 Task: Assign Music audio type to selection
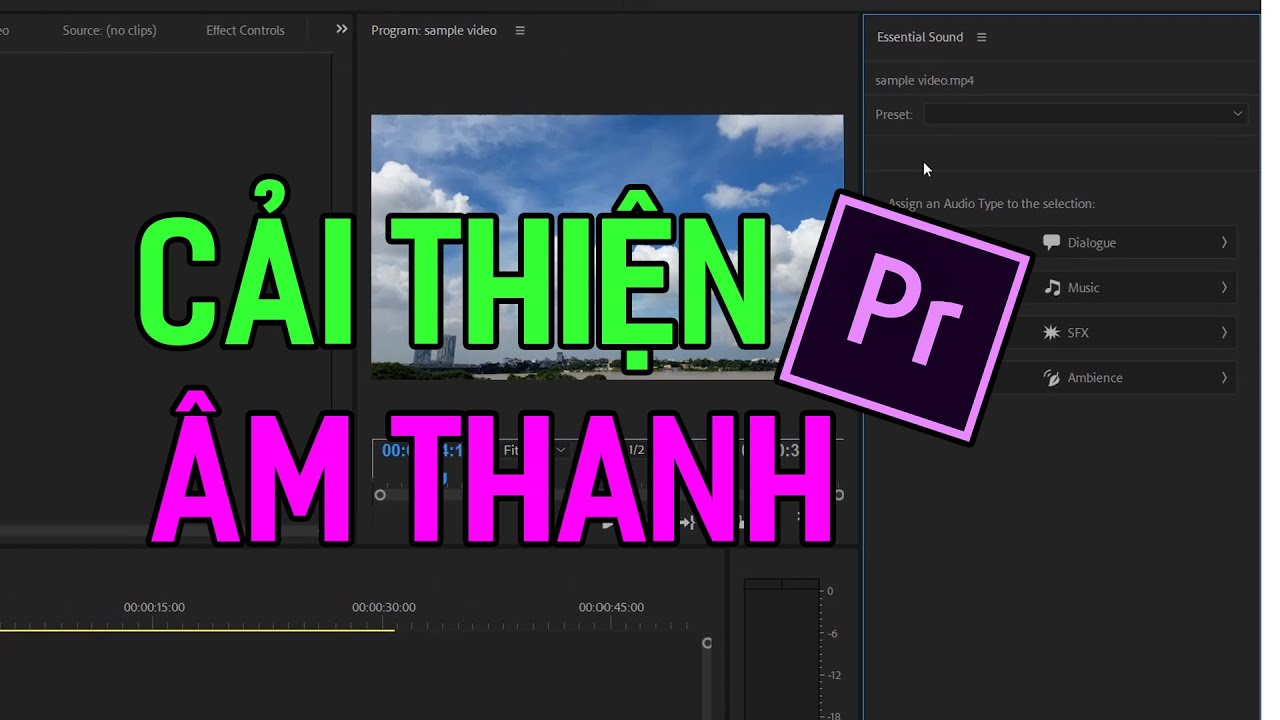tap(1132, 287)
